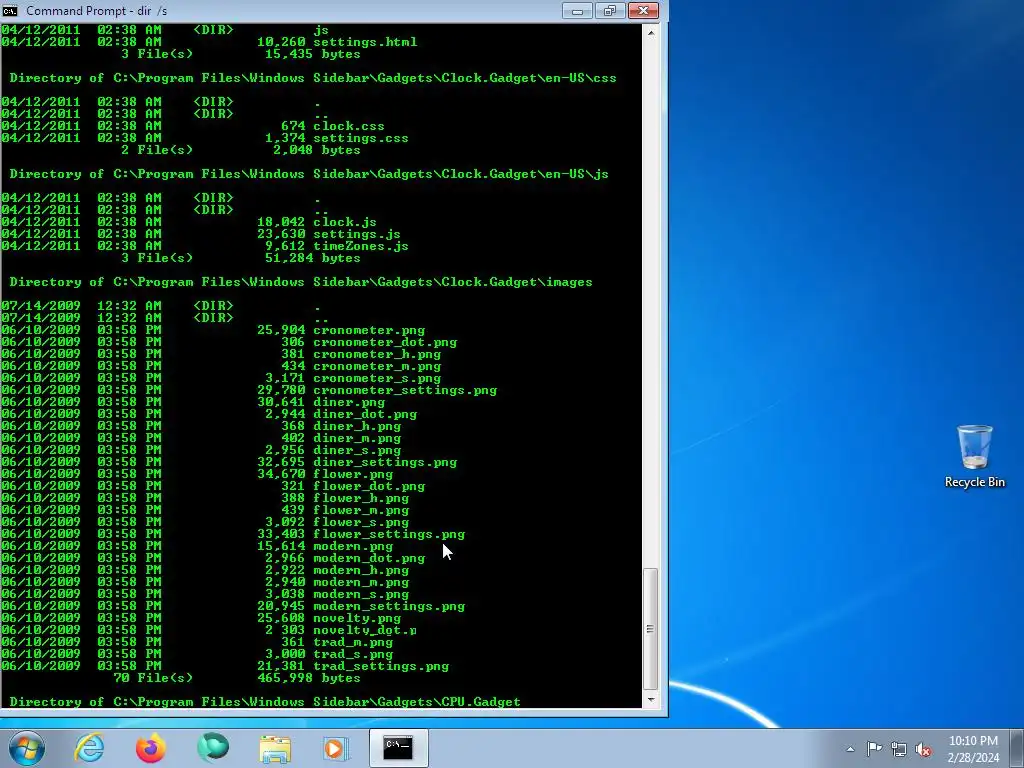Click the 'settings.js' file name
1024x768 pixels.
(357, 234)
